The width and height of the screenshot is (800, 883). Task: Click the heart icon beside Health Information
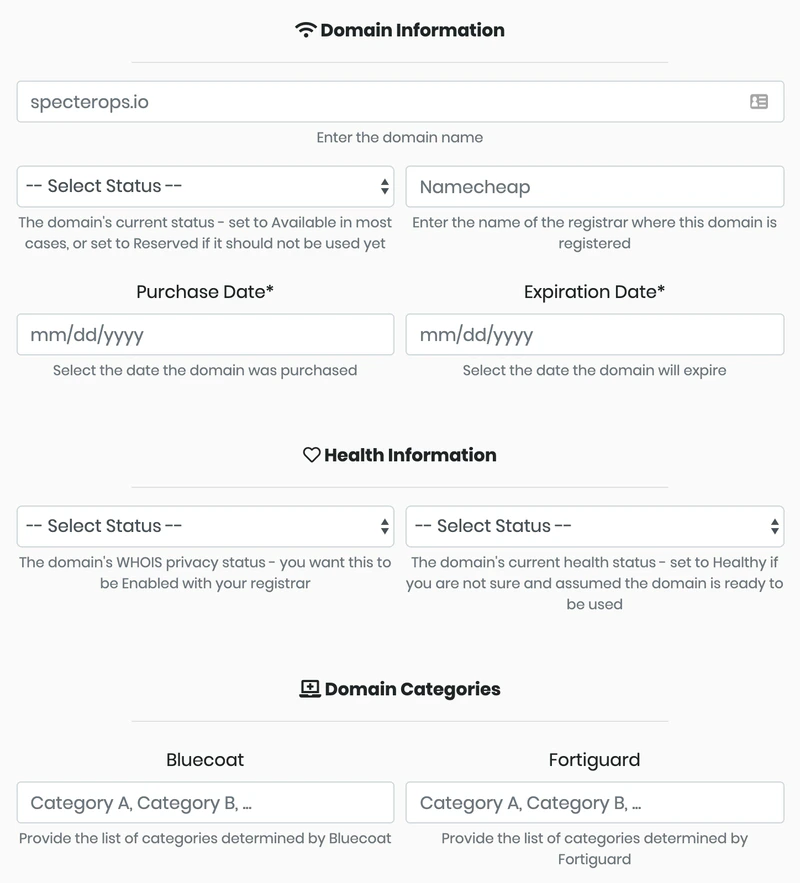click(311, 455)
